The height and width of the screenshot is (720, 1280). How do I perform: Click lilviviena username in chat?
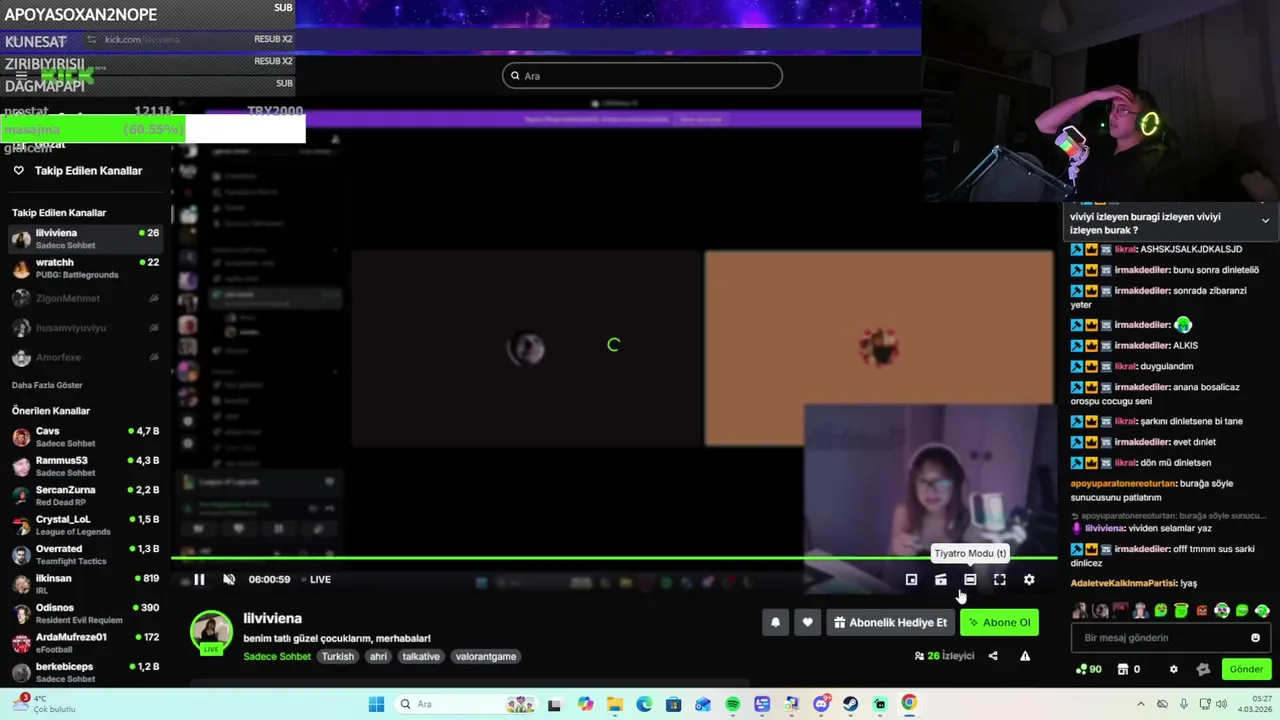[x=1104, y=528]
